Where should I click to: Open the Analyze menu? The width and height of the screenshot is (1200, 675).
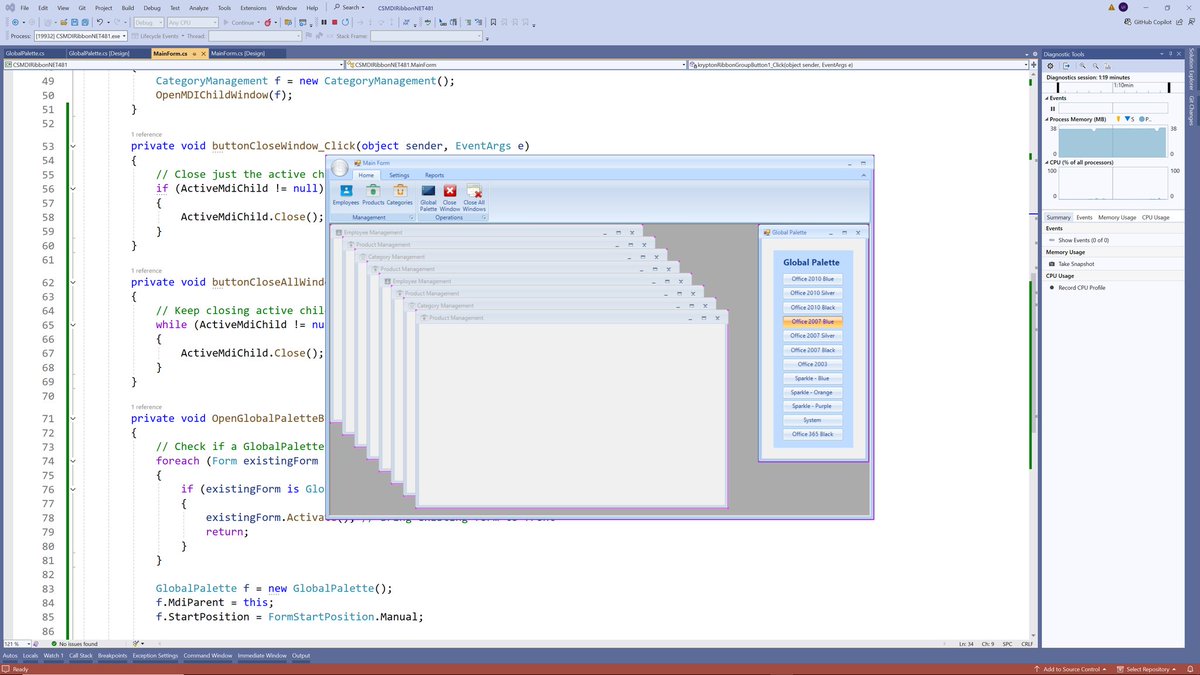(199, 8)
